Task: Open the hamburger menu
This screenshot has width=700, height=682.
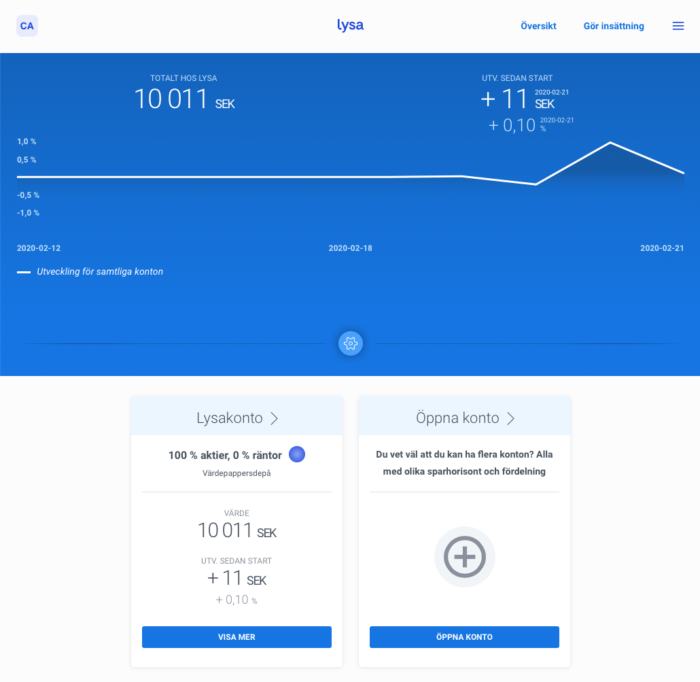Action: (x=678, y=26)
